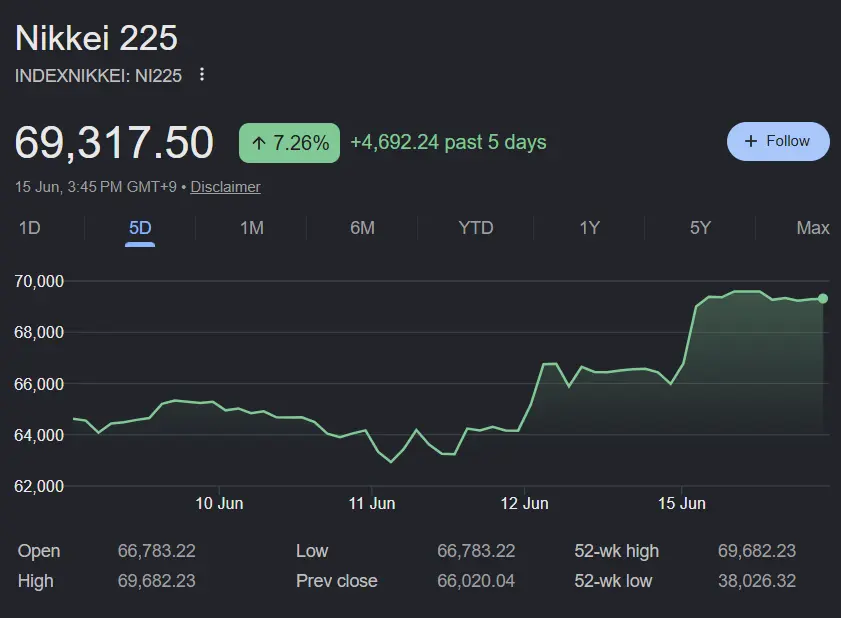Select the 5D chart range tab
841x618 pixels.
(x=140, y=228)
